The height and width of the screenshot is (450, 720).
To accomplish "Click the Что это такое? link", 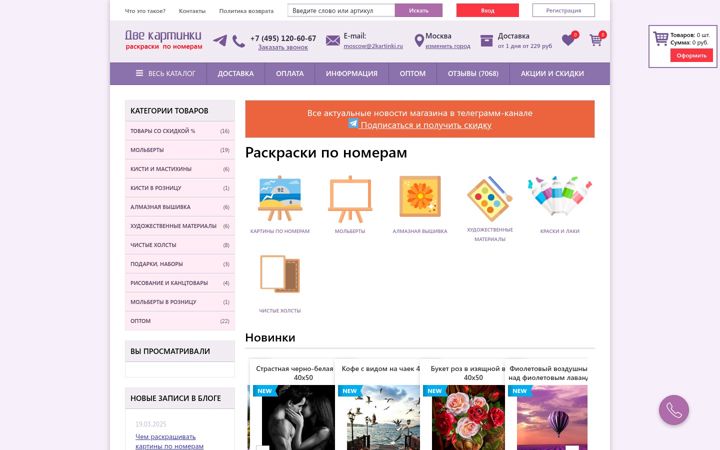I will (145, 11).
